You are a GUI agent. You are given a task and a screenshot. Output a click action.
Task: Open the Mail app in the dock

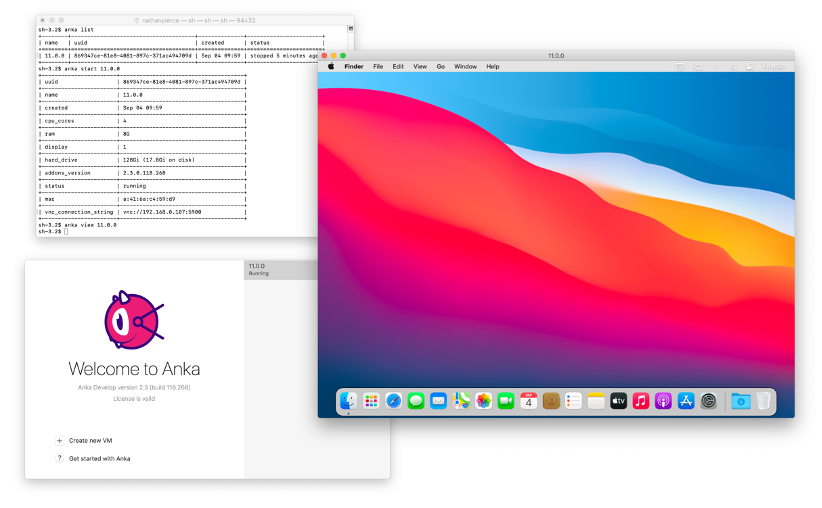point(438,401)
